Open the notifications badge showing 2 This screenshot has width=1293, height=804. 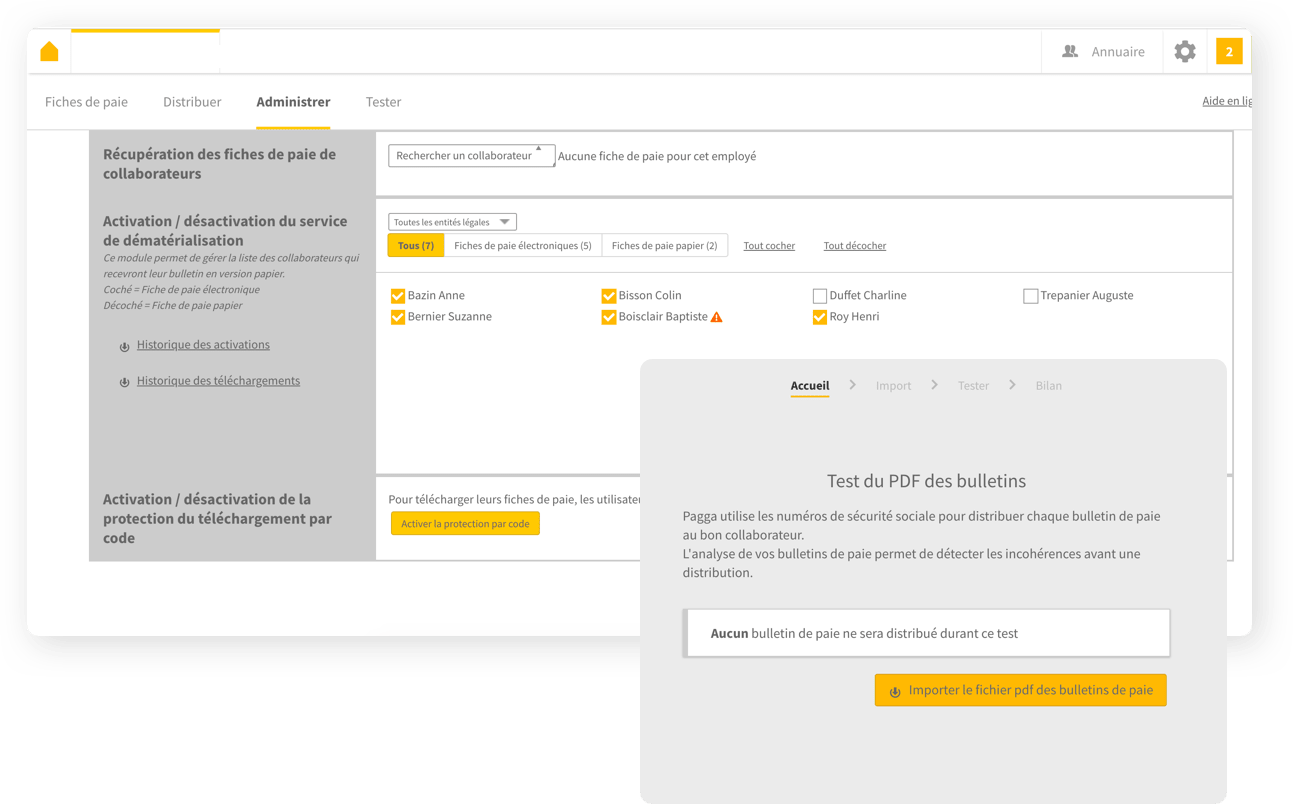coord(1229,51)
